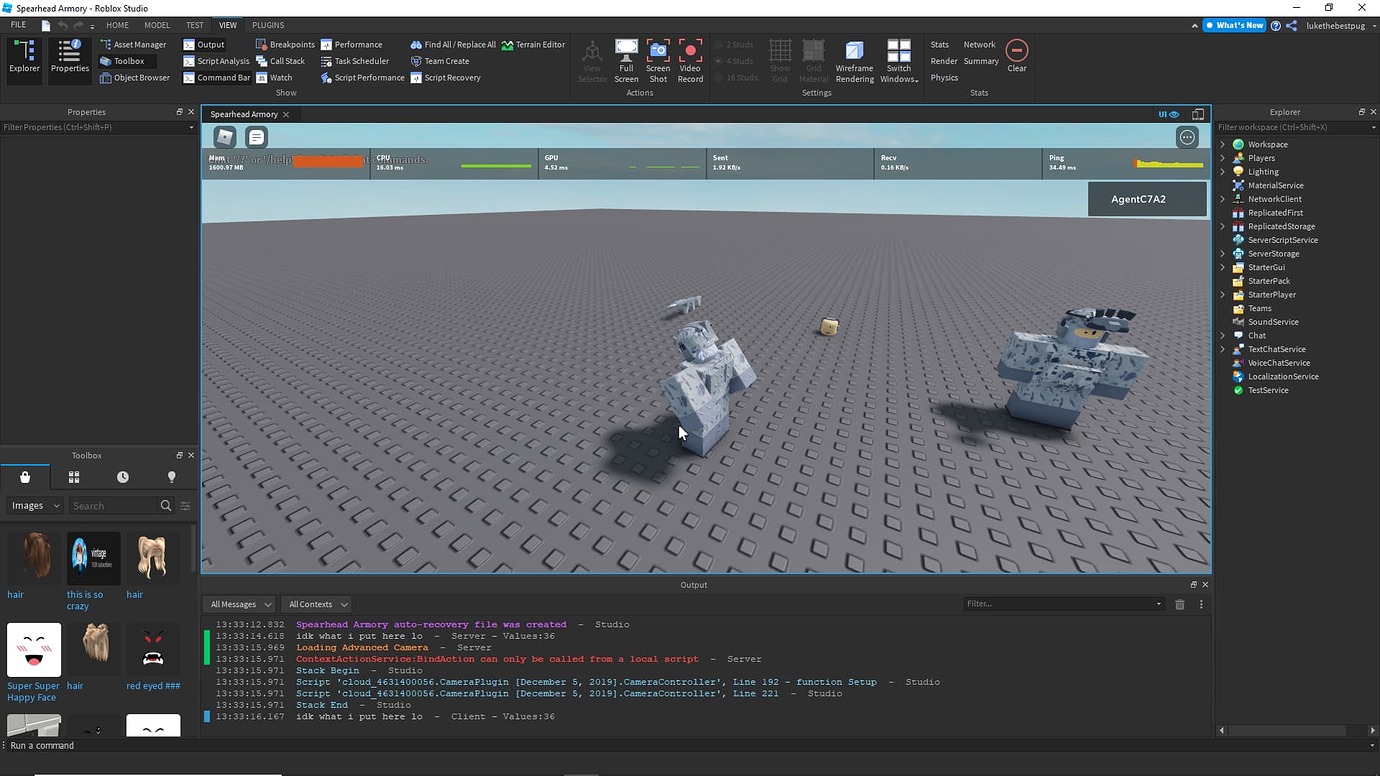Select the Super Super Happy Face thumbnail

click(34, 650)
